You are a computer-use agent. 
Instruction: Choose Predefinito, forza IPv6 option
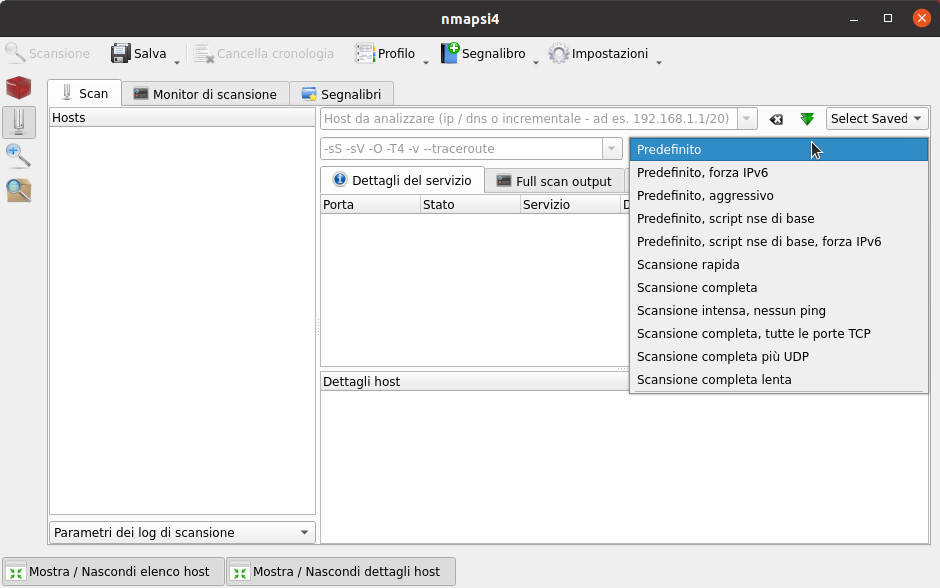pos(779,173)
